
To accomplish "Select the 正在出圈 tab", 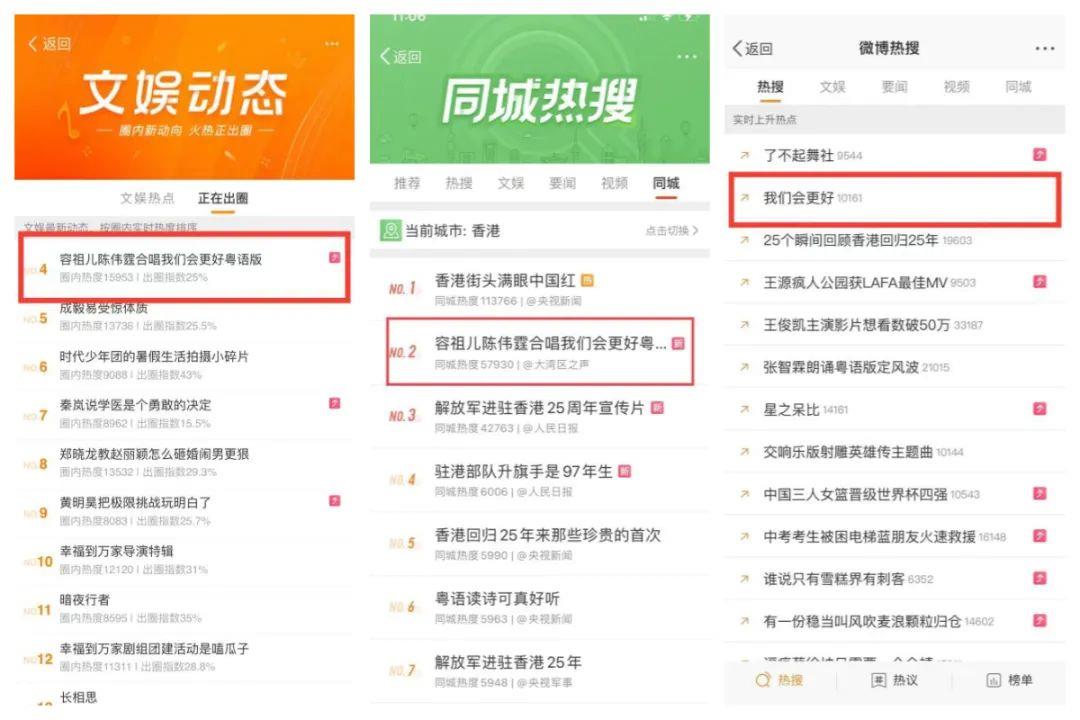I will point(223,198).
